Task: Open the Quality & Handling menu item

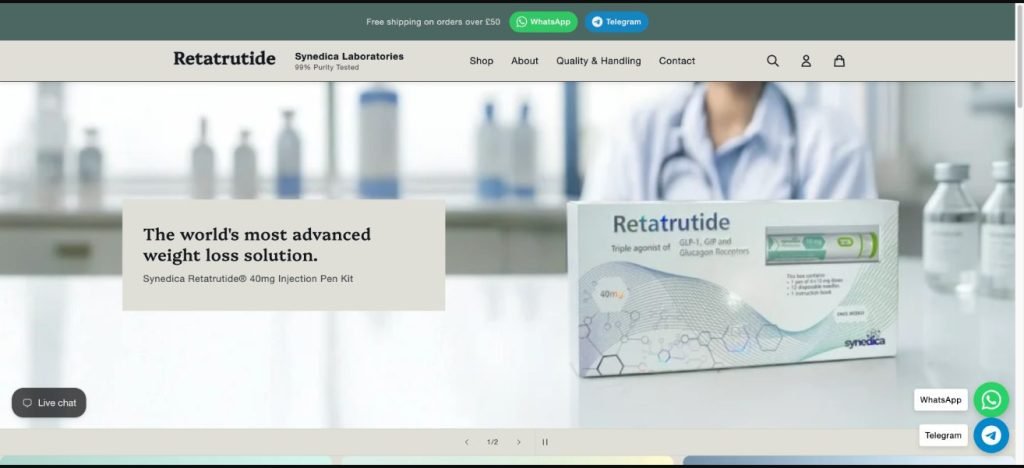Action: point(598,61)
